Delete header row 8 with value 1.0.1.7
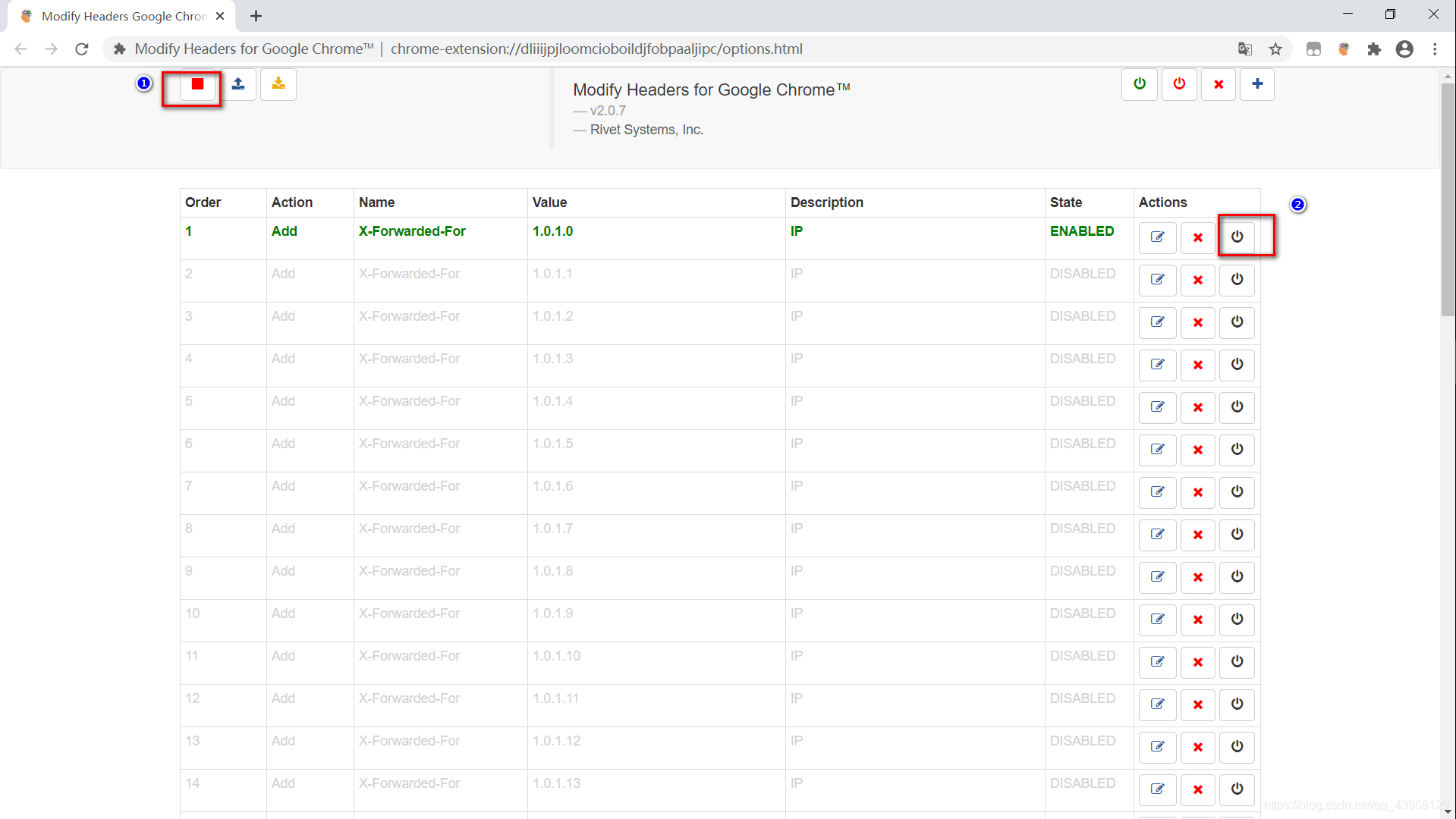 [1198, 535]
